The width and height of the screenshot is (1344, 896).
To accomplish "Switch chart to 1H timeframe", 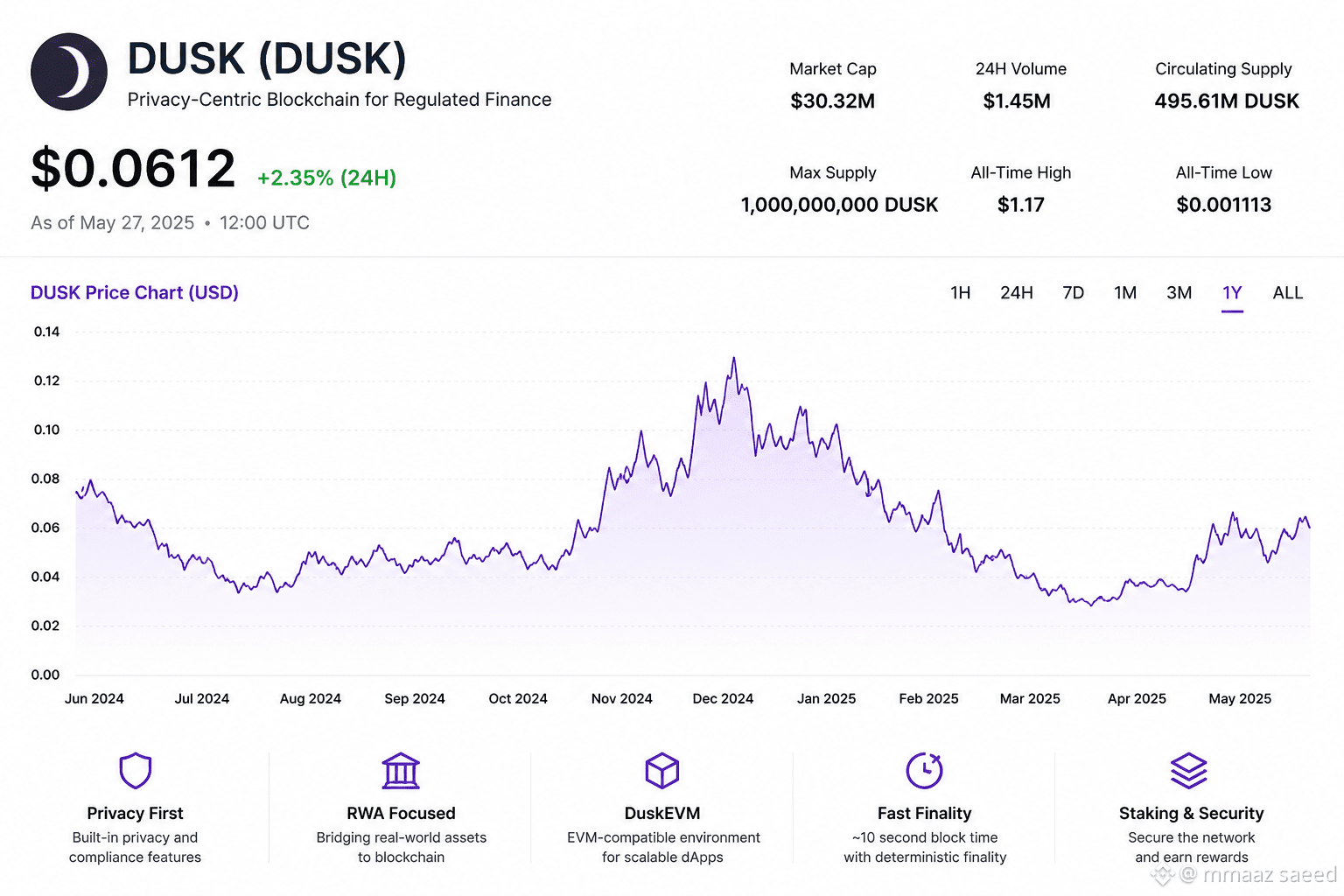I will pyautogui.click(x=961, y=293).
